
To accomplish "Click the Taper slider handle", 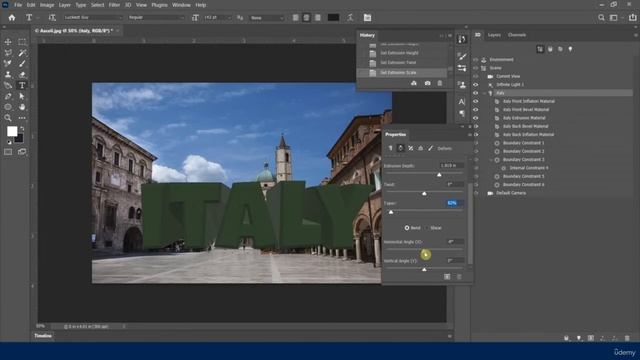I will pyautogui.click(x=391, y=212).
